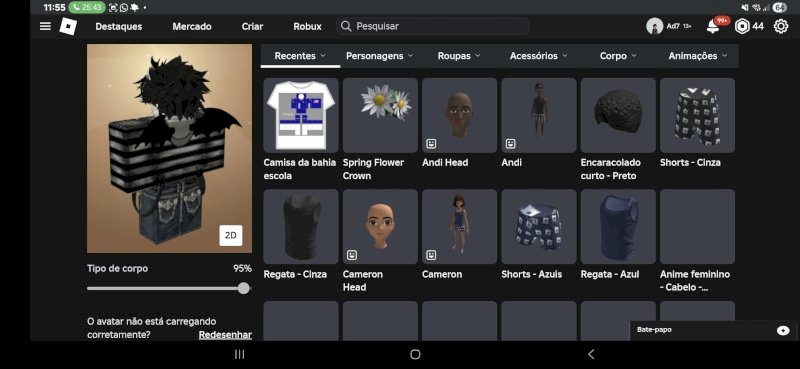800x369 pixels.
Task: Select Cameron Head item
Action: tap(380, 227)
